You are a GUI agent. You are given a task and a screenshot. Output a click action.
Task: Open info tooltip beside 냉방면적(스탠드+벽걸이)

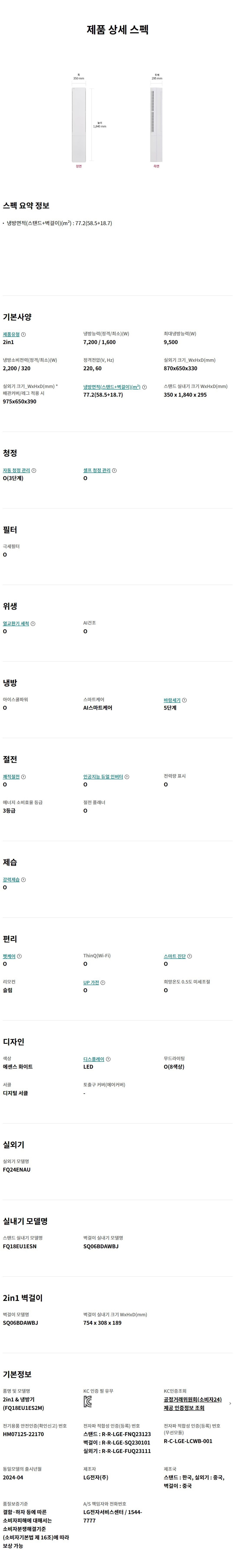(144, 387)
